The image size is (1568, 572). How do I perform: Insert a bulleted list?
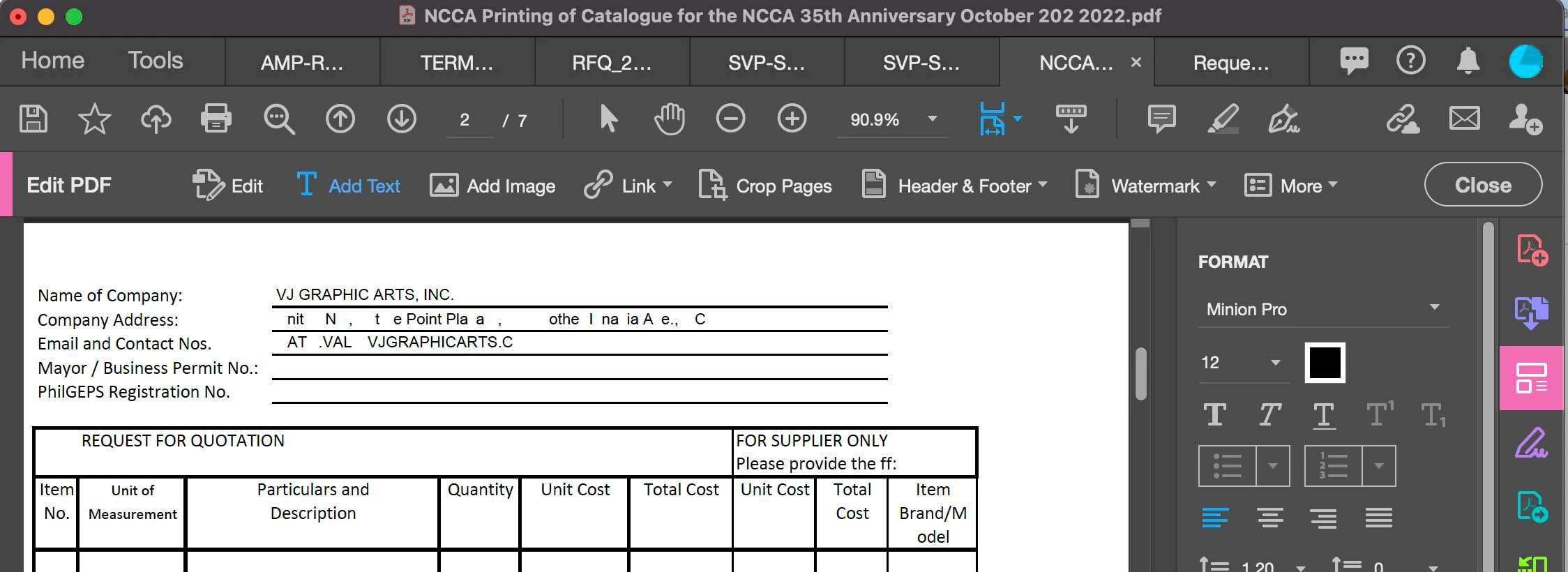click(x=1228, y=465)
